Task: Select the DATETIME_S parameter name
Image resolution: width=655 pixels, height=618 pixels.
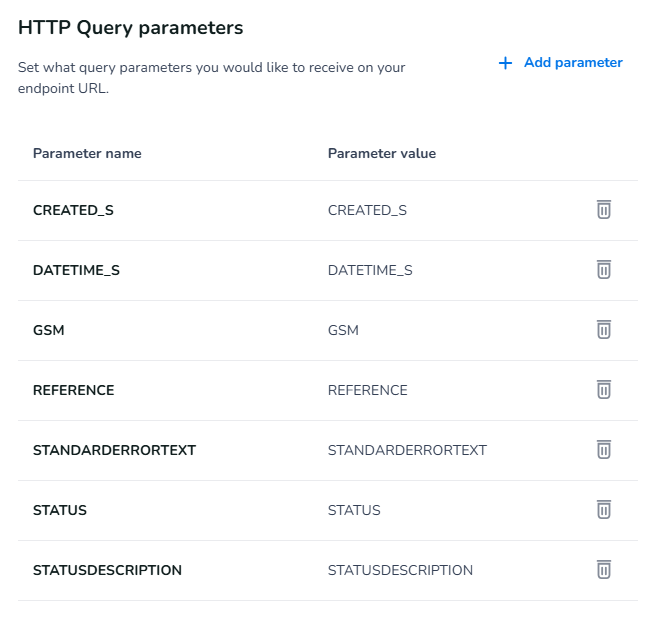Action: 76,270
